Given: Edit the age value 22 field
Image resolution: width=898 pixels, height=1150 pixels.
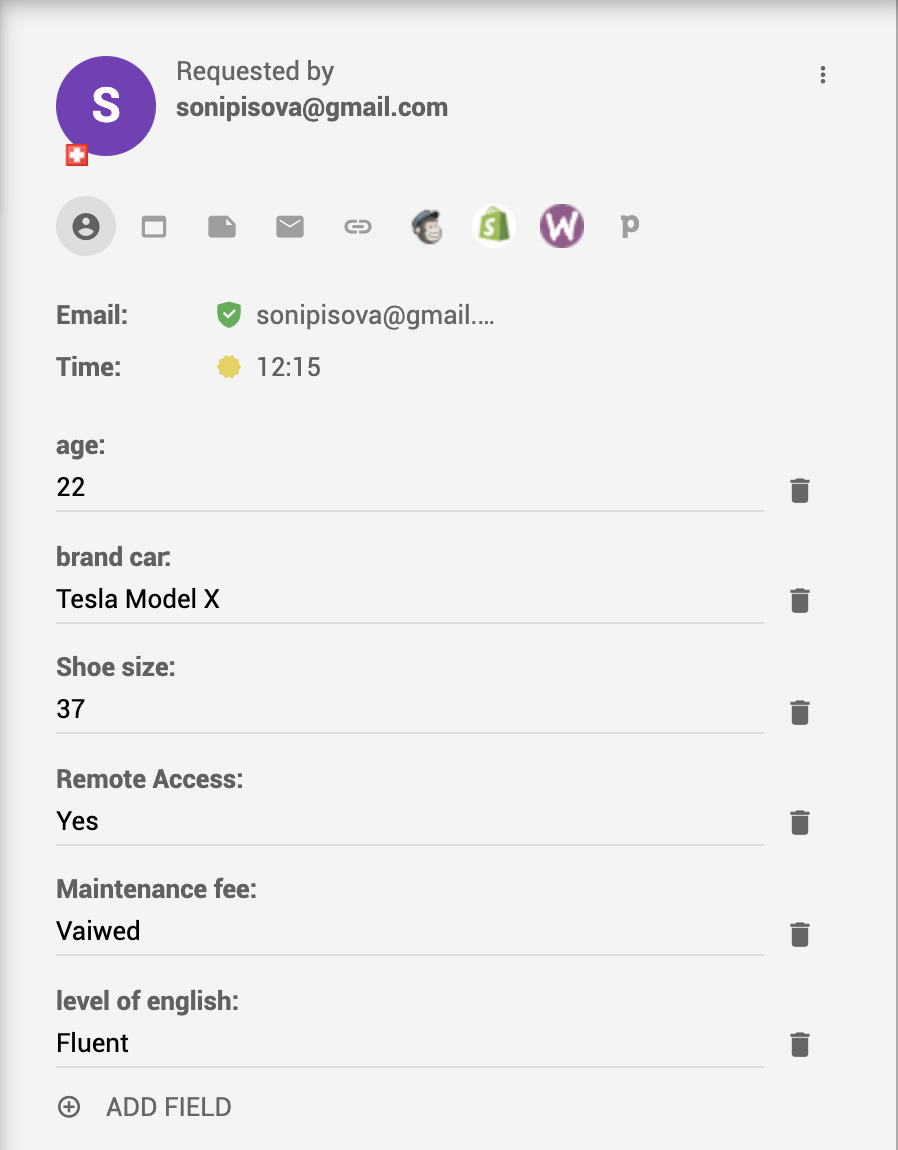Looking at the screenshot, I should 409,488.
